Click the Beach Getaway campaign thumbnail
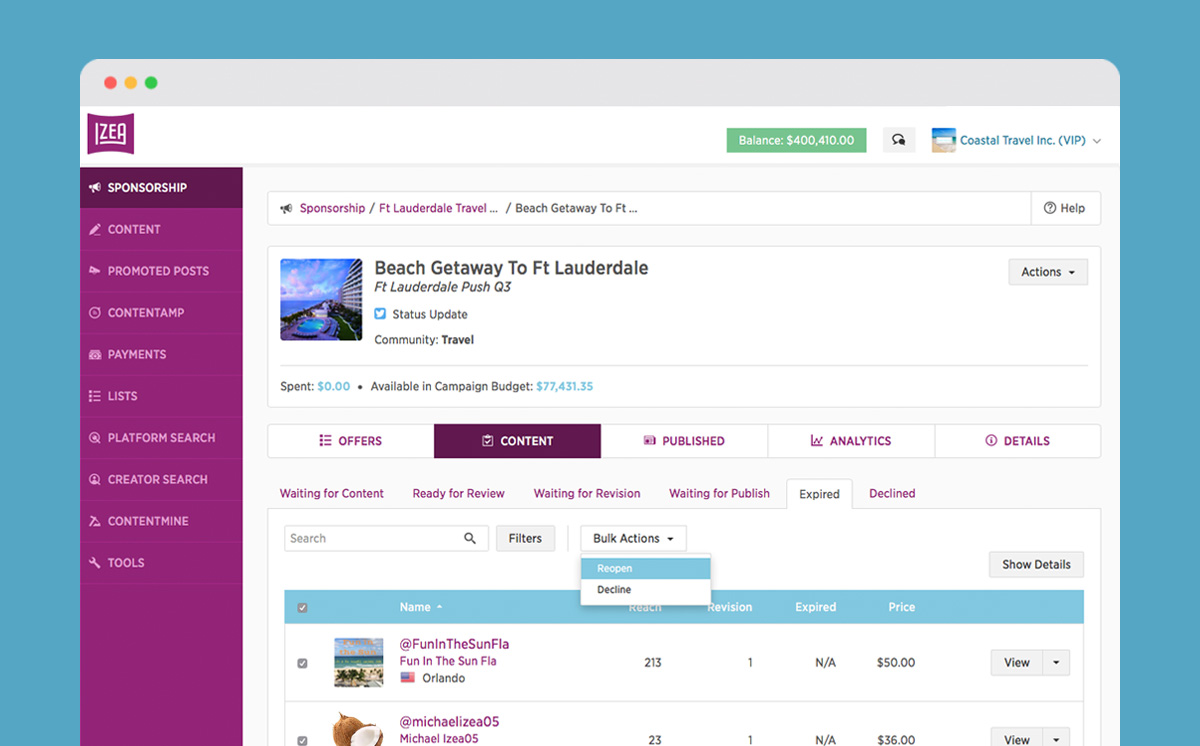This screenshot has width=1200, height=746. (321, 300)
